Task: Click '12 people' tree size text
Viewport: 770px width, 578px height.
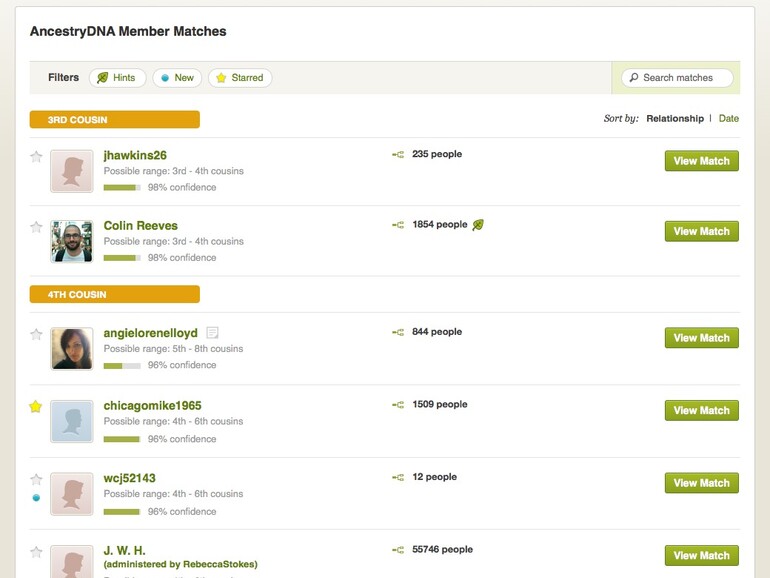Action: click(434, 477)
